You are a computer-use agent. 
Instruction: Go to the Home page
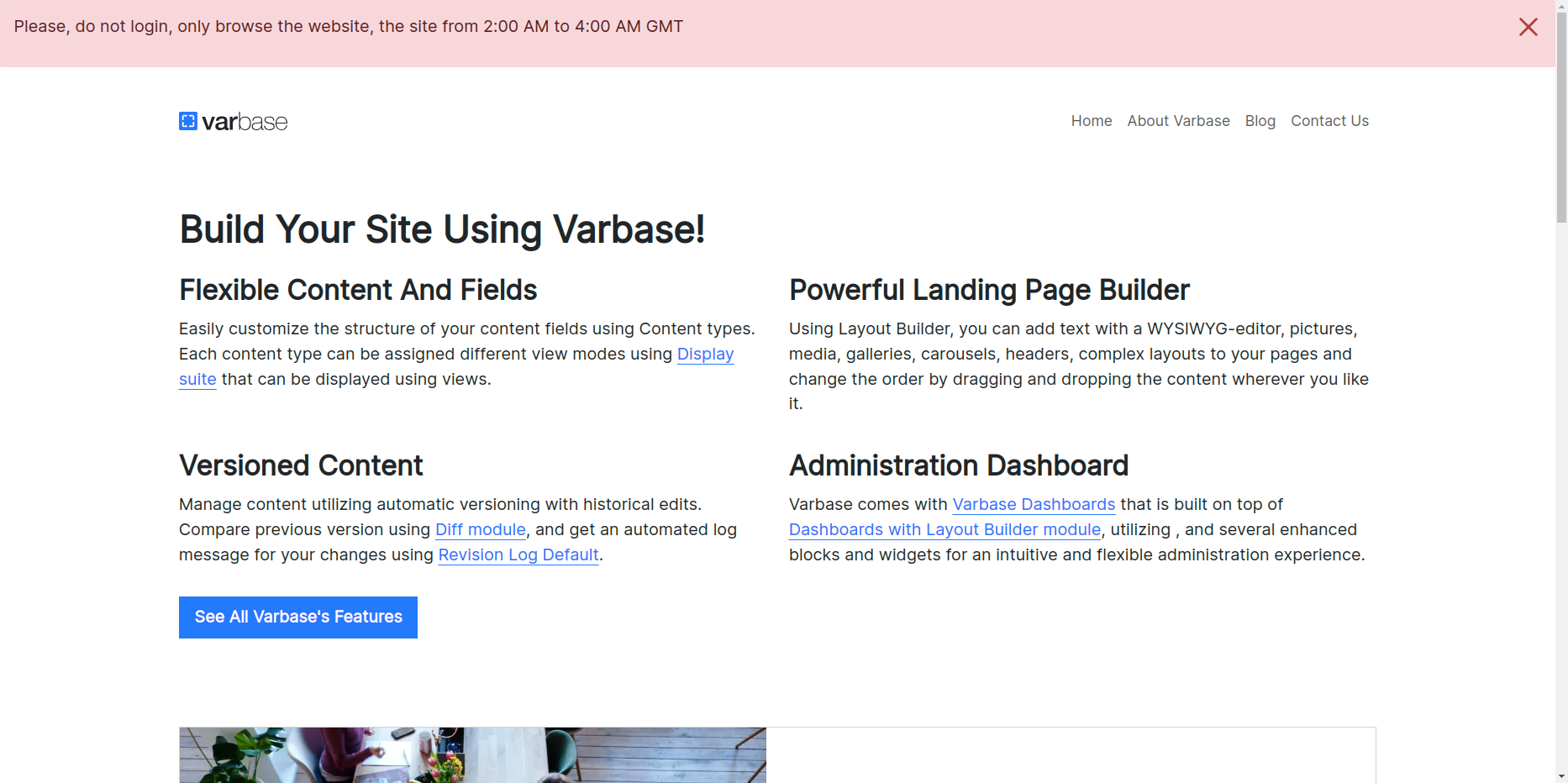pos(1091,121)
